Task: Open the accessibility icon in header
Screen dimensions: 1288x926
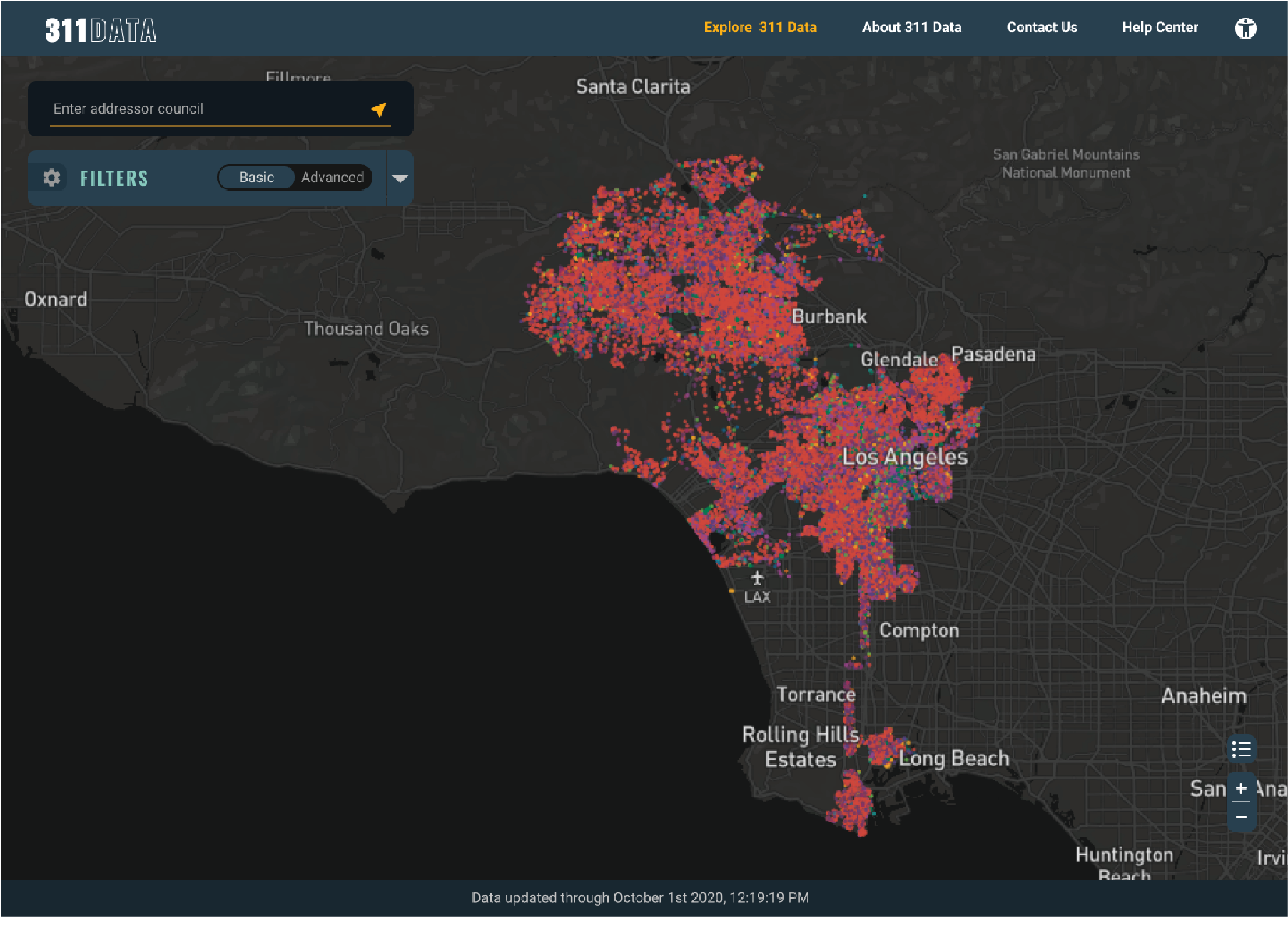Action: pos(1245,28)
